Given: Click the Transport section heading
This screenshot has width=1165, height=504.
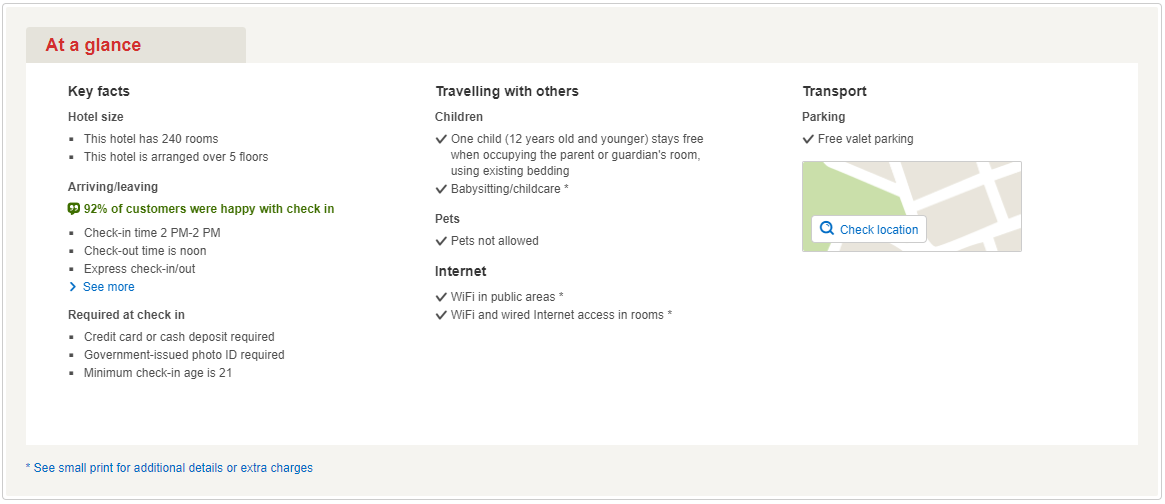Looking at the screenshot, I should click(834, 91).
